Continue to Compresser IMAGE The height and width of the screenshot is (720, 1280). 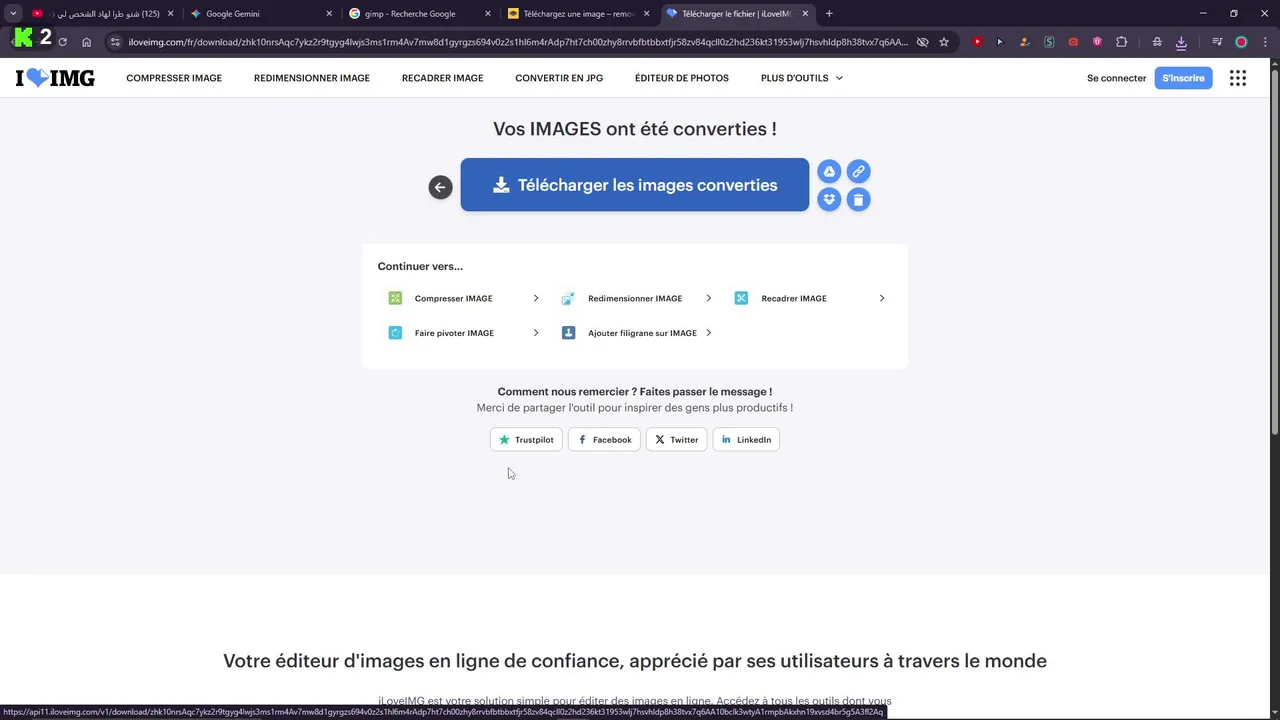(464, 298)
